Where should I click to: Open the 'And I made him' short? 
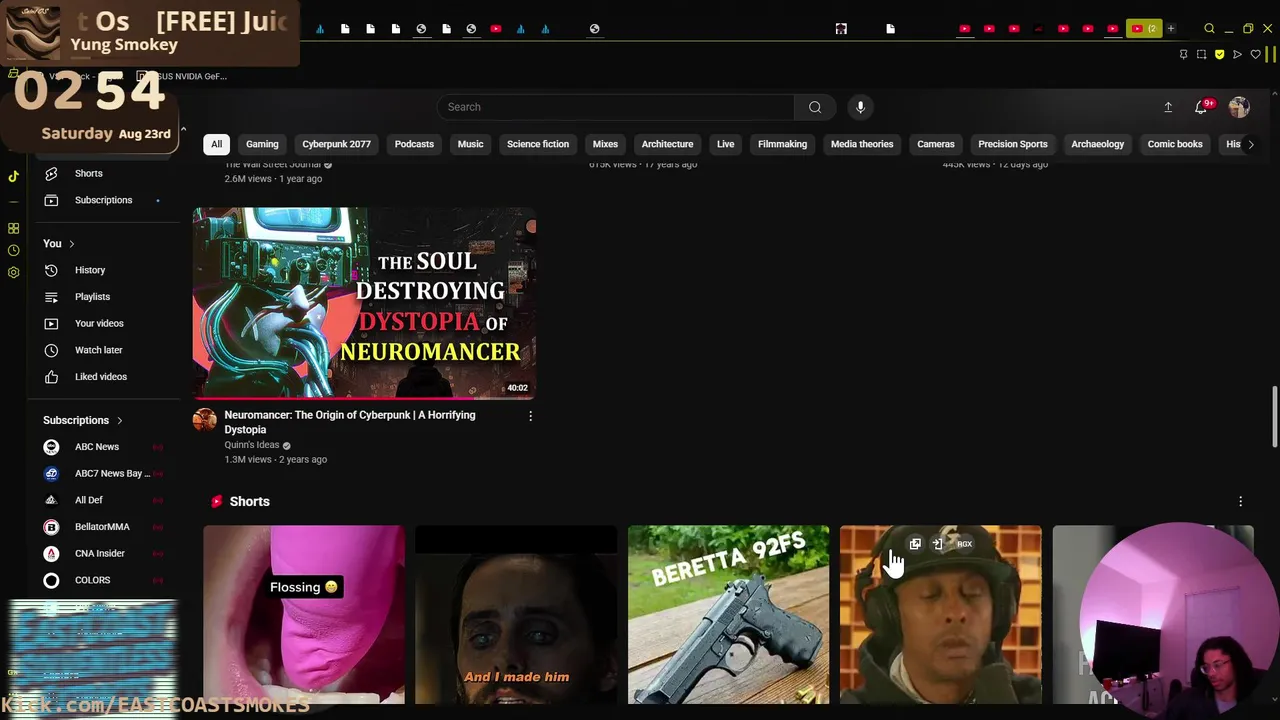click(516, 614)
